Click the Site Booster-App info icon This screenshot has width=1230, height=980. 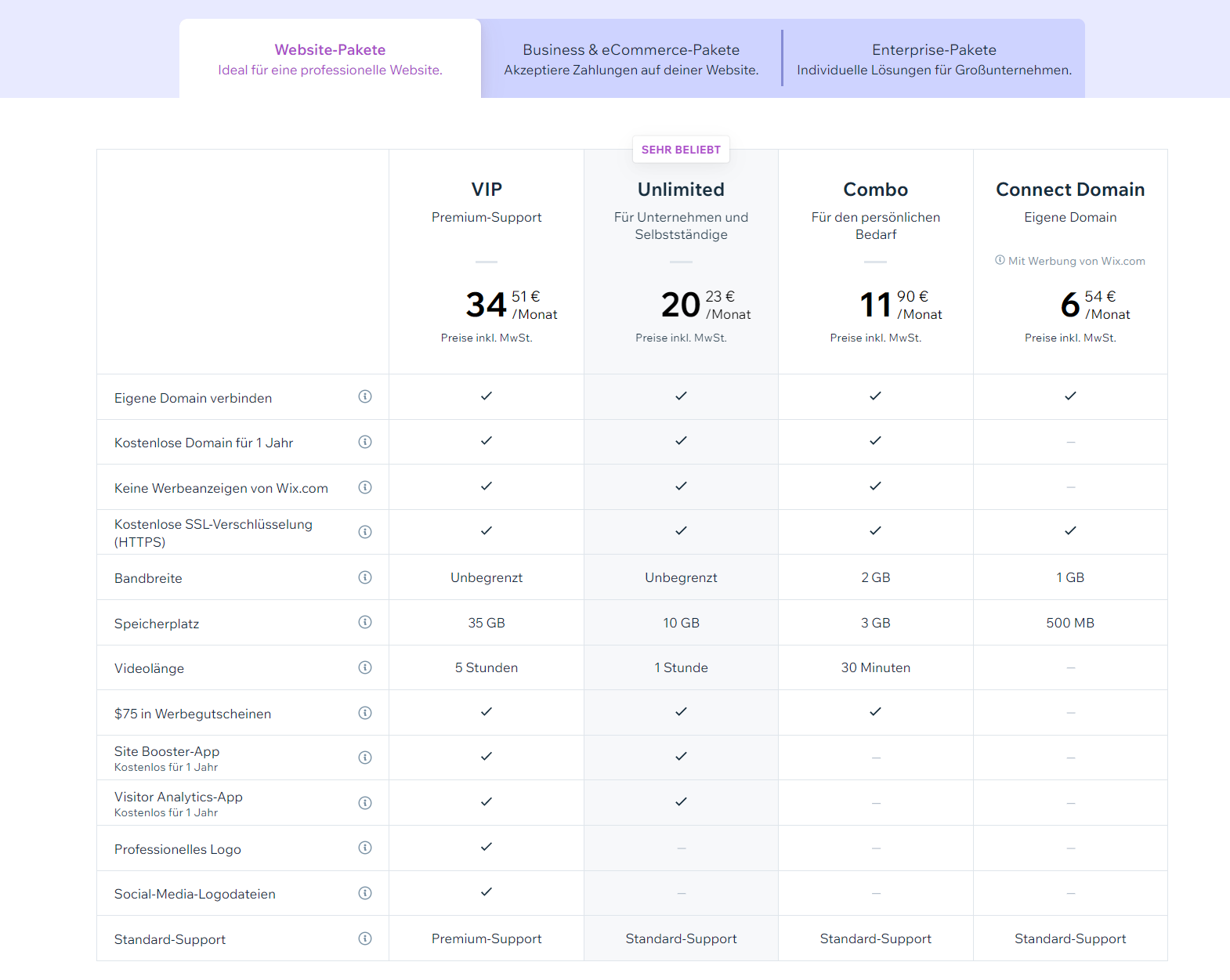[365, 758]
